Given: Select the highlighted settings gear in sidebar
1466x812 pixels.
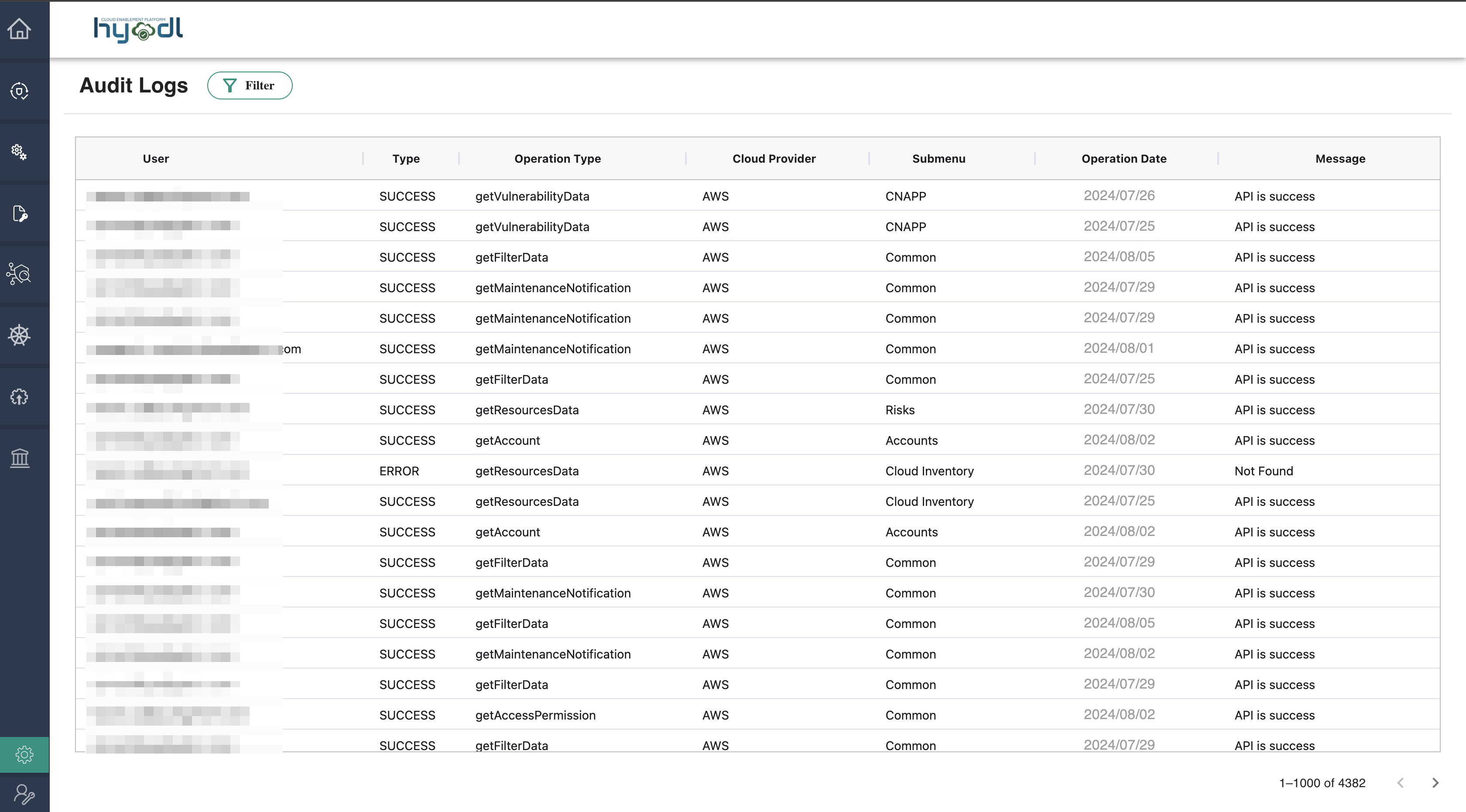Looking at the screenshot, I should pos(24,754).
